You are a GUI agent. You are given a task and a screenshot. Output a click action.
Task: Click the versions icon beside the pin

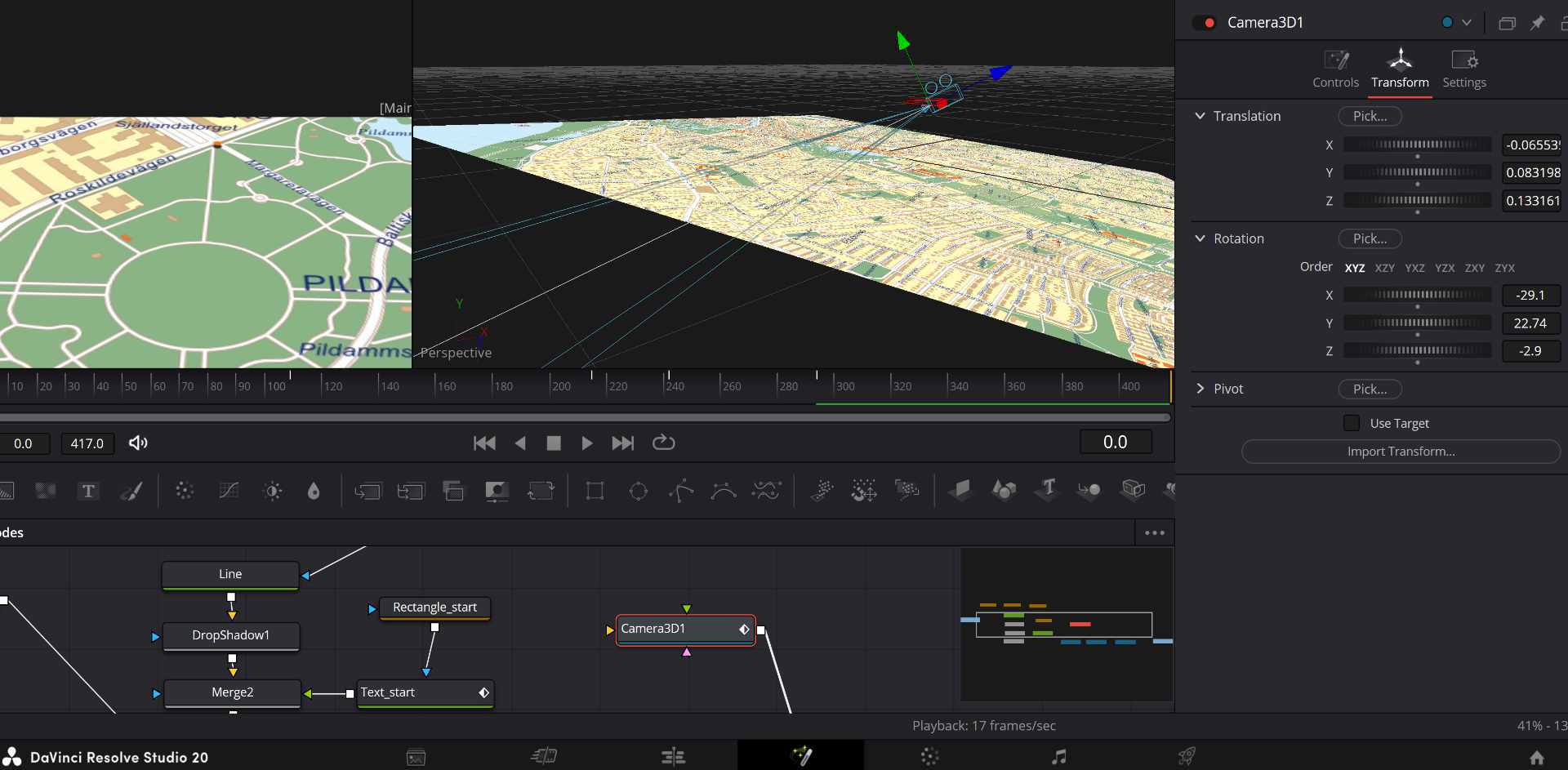point(1507,23)
